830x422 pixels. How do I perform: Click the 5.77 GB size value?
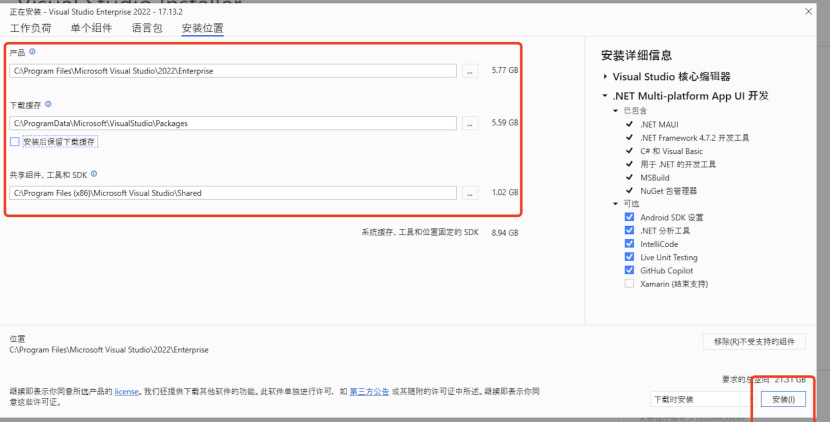pyautogui.click(x=504, y=70)
